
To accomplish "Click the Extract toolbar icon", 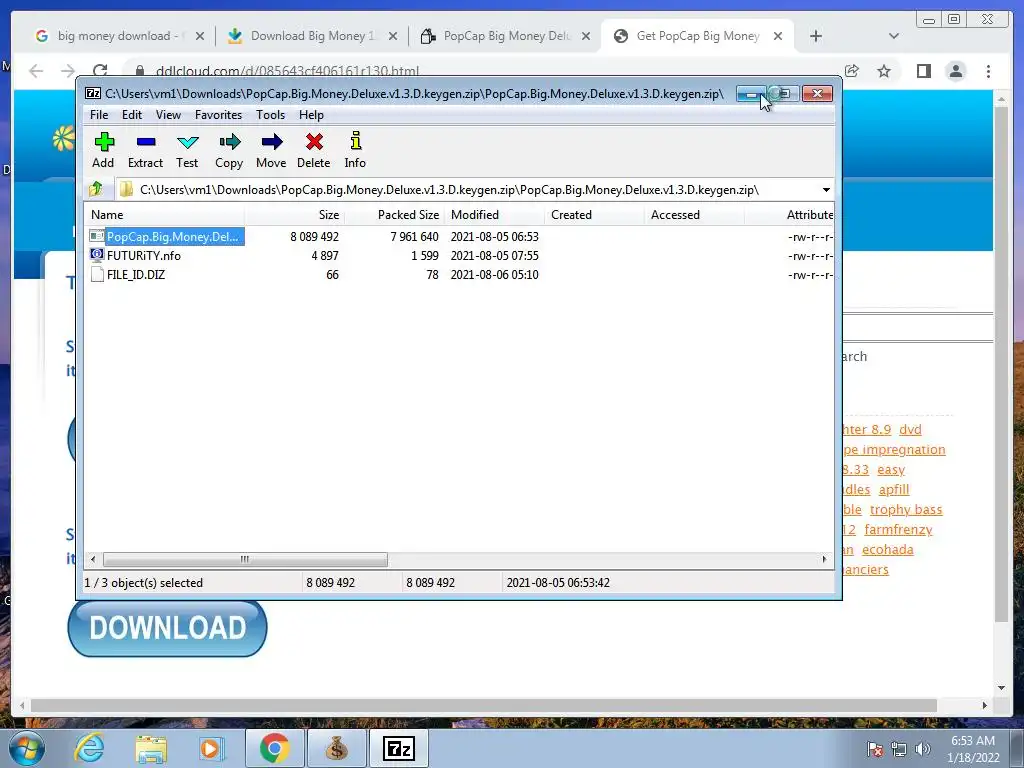I will tap(145, 150).
